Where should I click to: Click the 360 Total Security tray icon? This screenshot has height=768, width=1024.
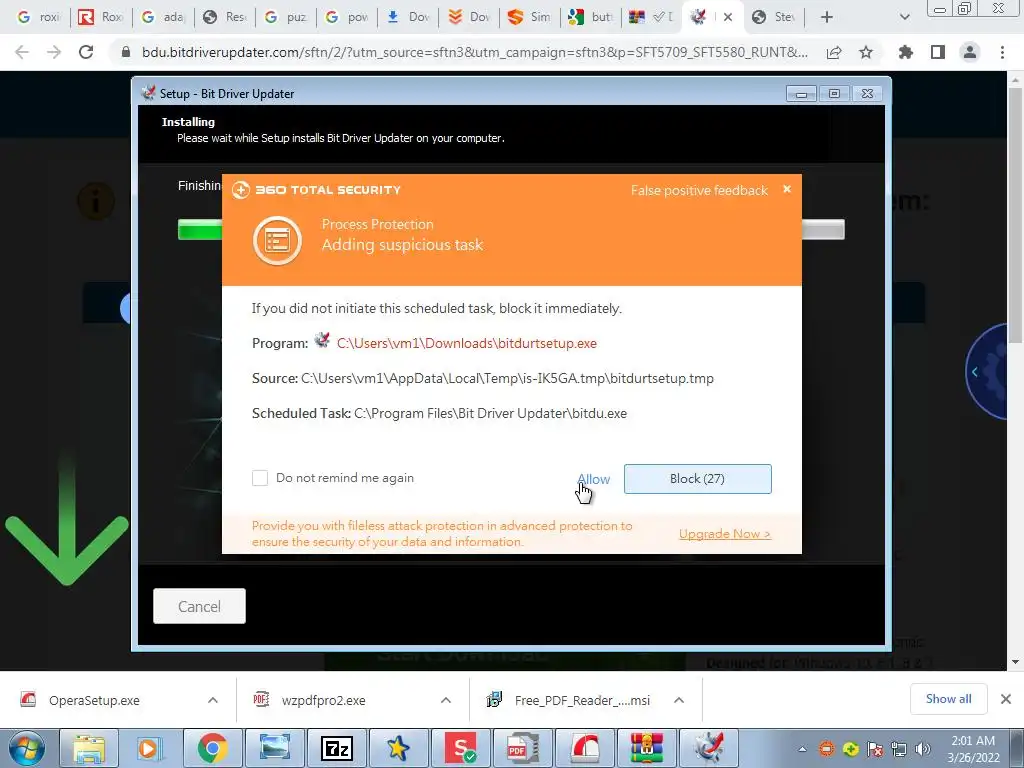(850, 749)
